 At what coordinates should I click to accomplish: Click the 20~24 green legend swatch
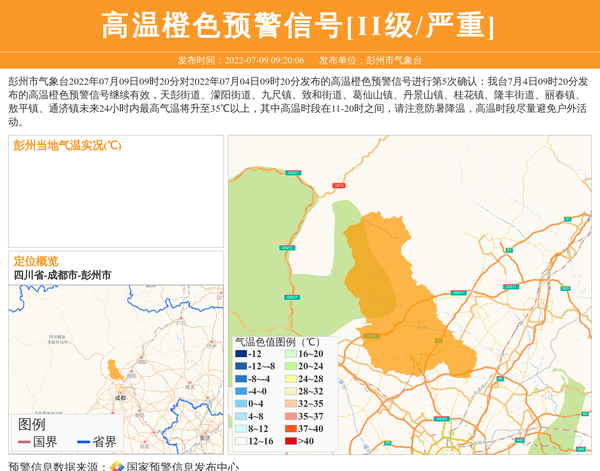(x=290, y=366)
